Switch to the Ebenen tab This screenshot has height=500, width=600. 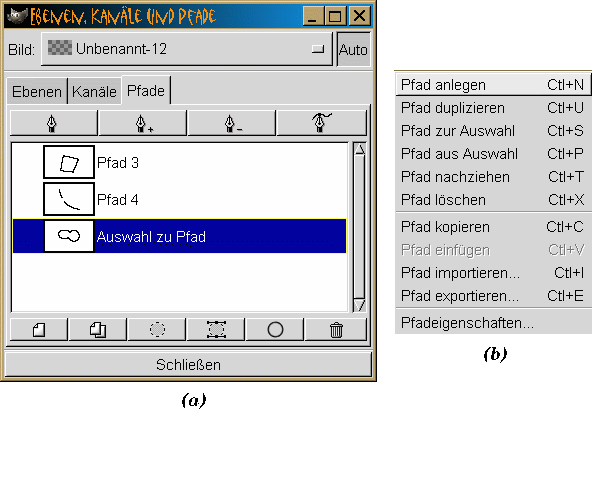coord(36,91)
